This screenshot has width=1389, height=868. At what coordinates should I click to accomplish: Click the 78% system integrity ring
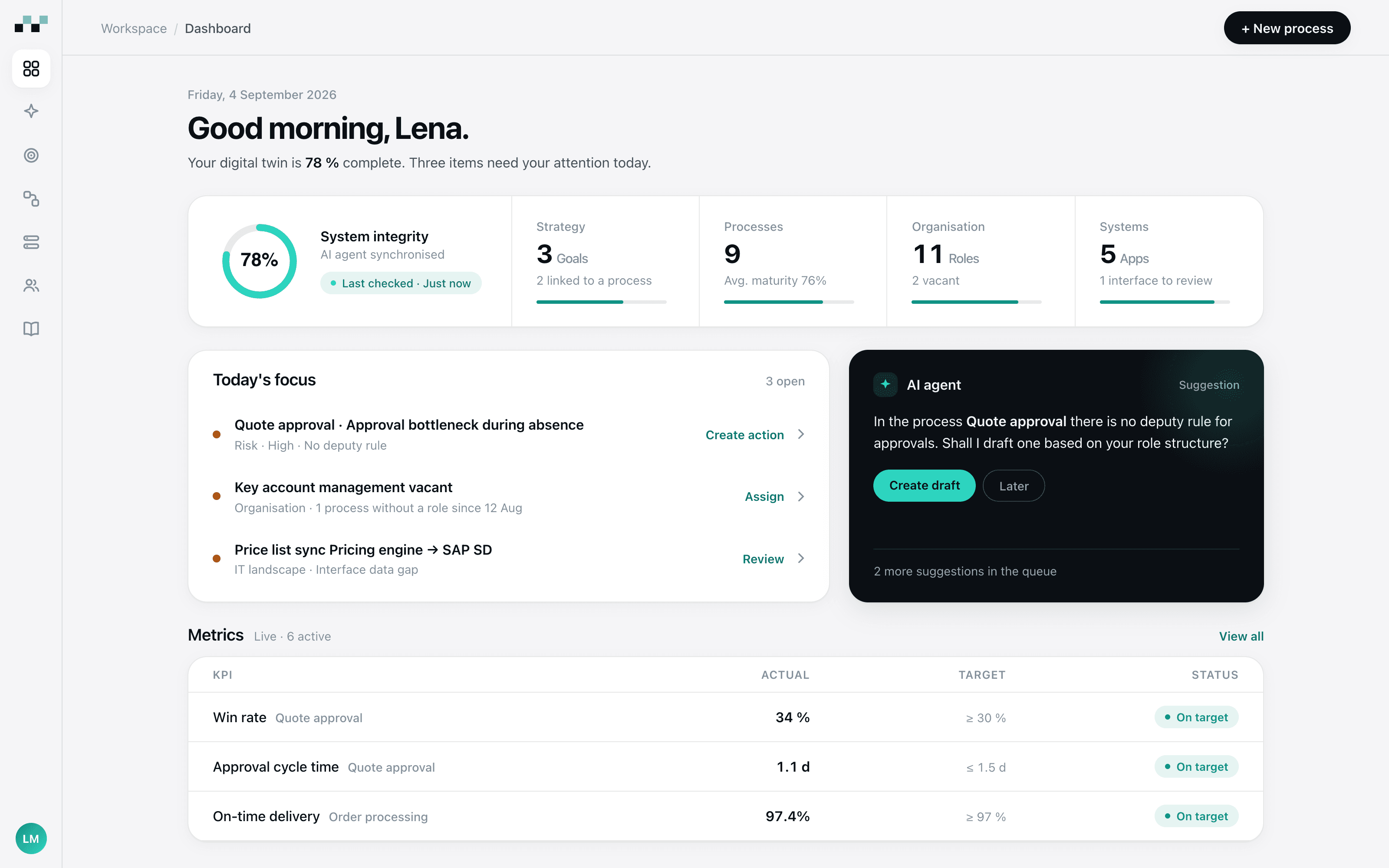click(260, 261)
